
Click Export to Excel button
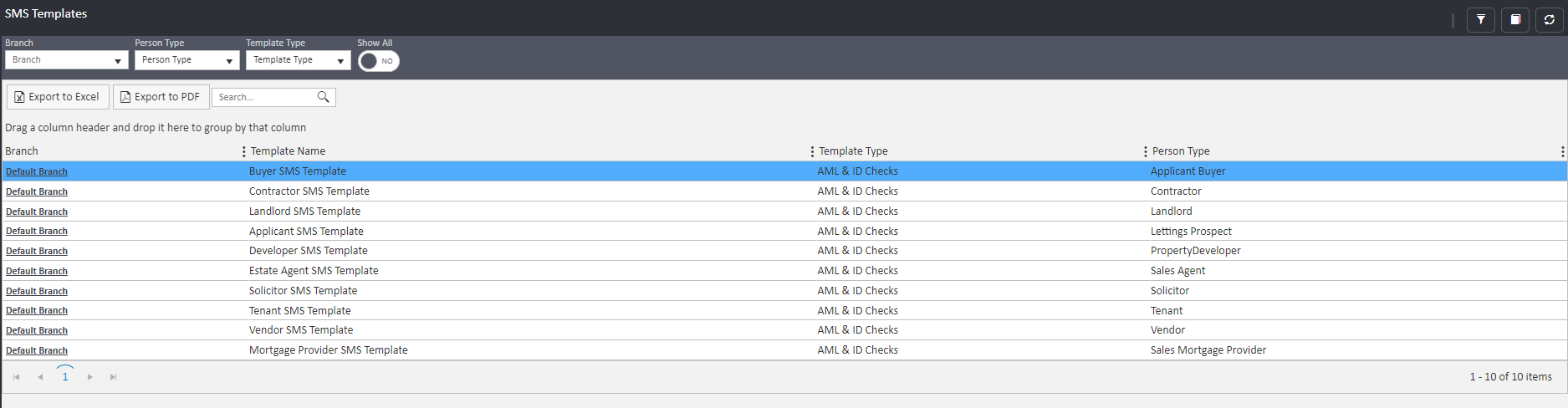58,97
